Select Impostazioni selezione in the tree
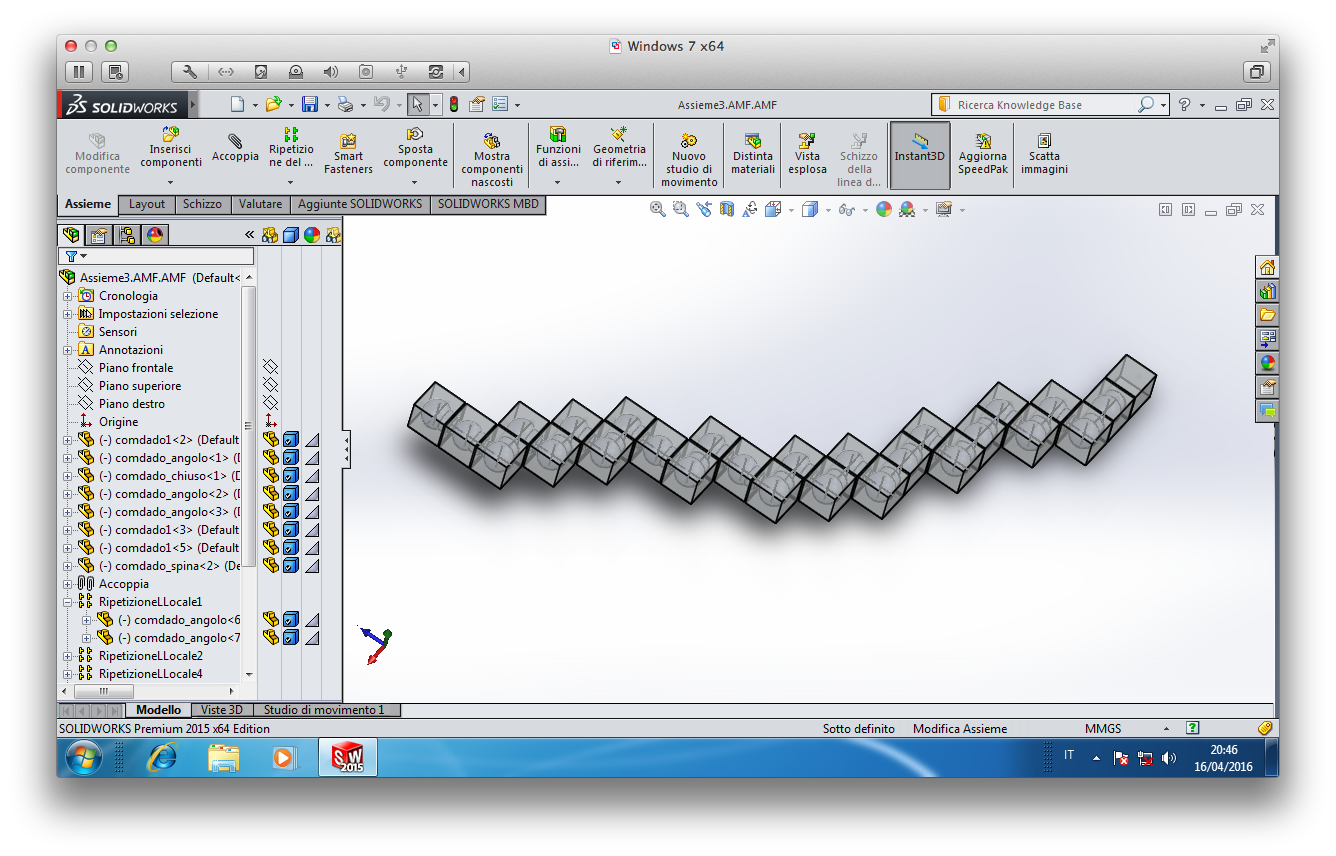The width and height of the screenshot is (1336, 856). tap(158, 314)
